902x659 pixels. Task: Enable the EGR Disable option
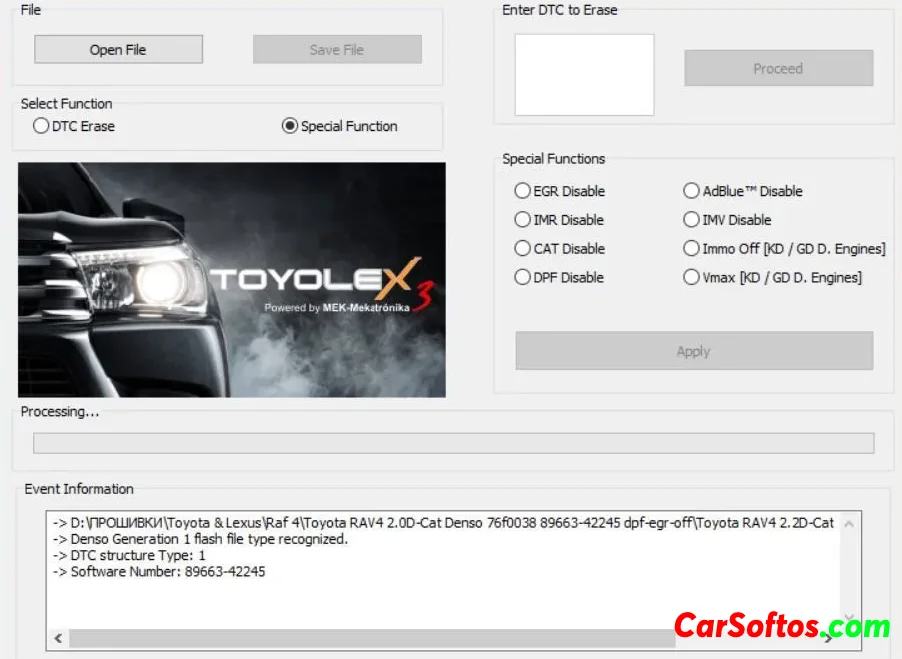click(x=523, y=191)
